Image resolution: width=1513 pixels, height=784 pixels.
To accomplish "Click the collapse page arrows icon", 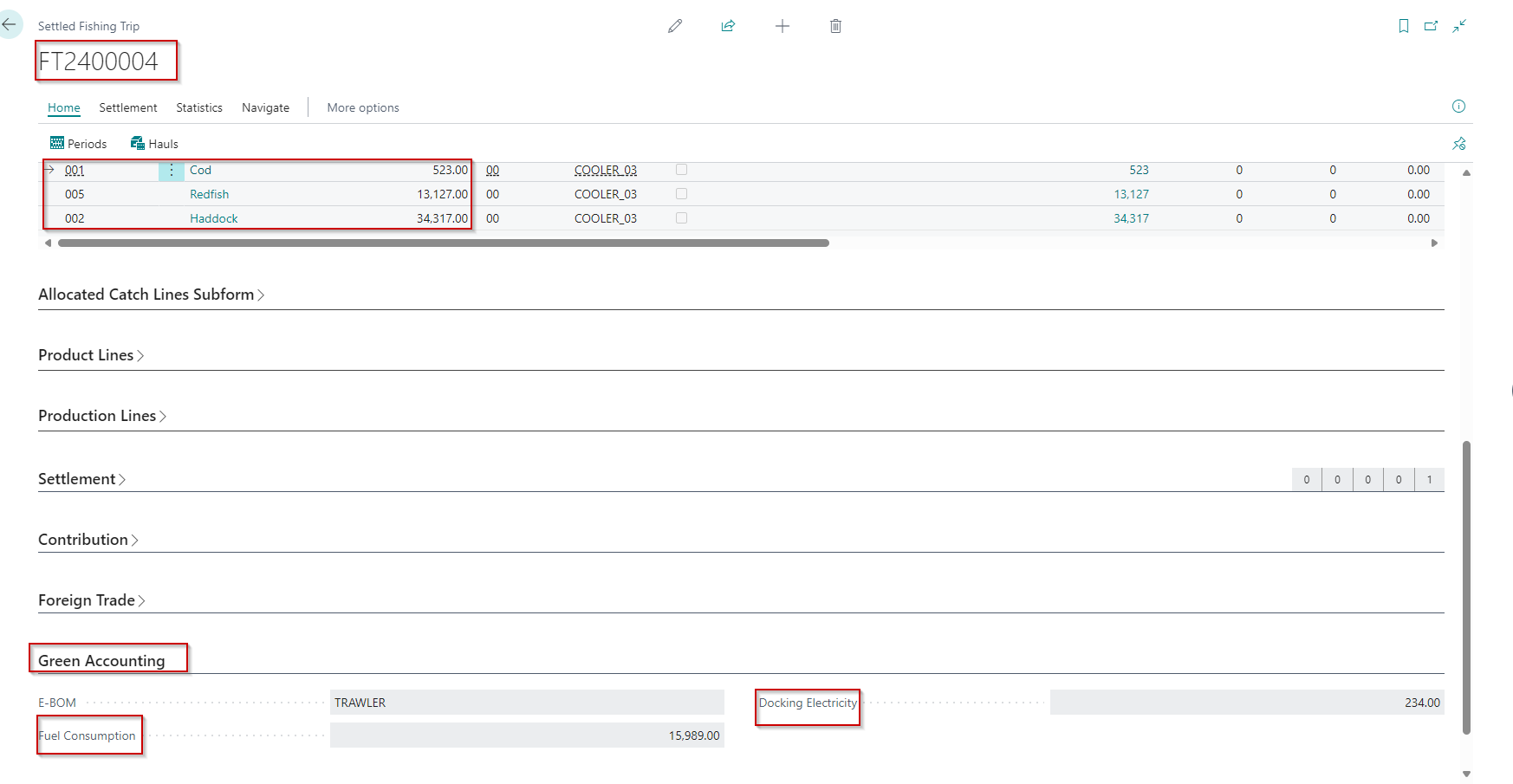I will 1459,26.
